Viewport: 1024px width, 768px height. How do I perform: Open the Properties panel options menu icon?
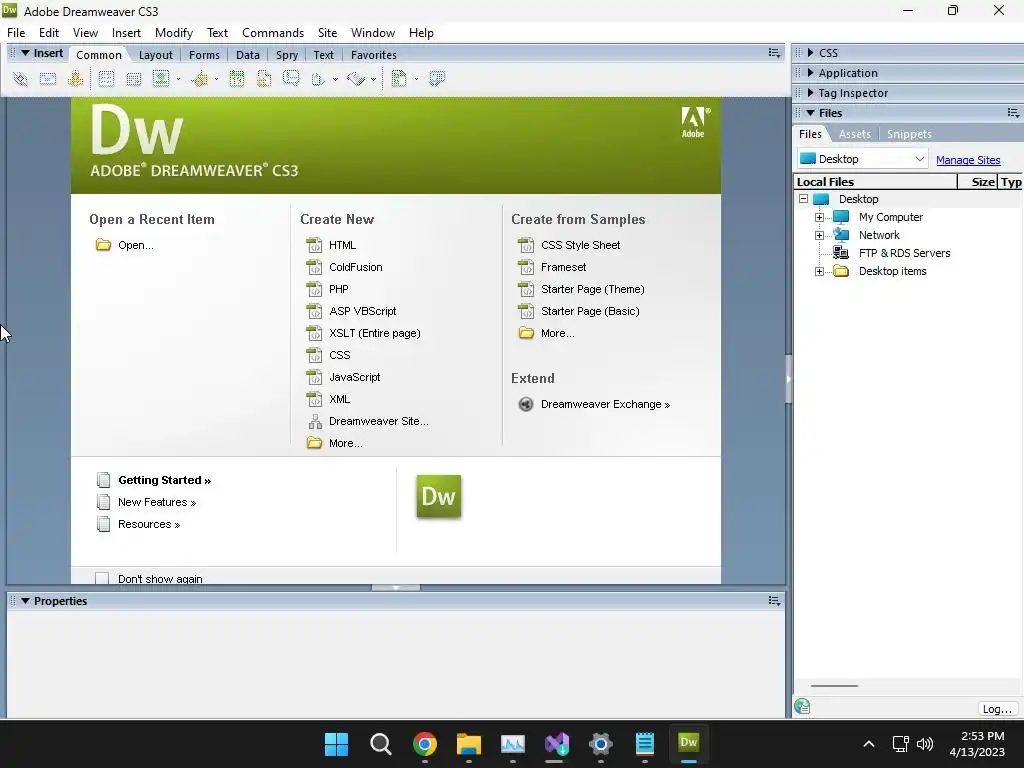(x=774, y=601)
